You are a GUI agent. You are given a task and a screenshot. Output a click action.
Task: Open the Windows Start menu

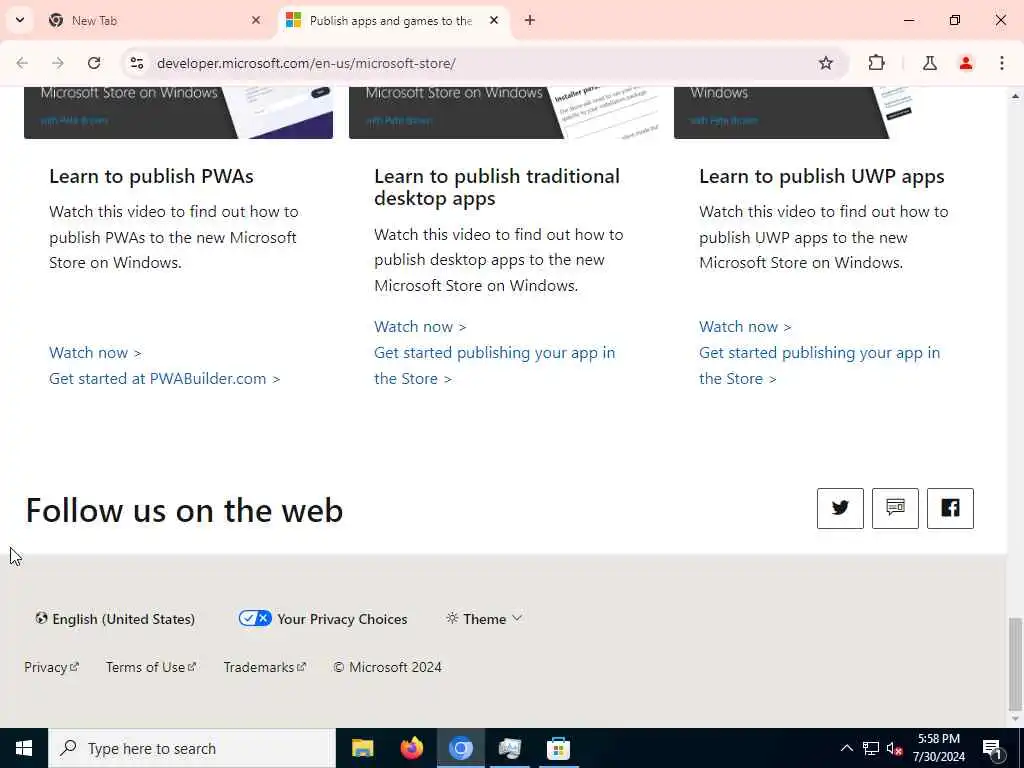[24, 748]
